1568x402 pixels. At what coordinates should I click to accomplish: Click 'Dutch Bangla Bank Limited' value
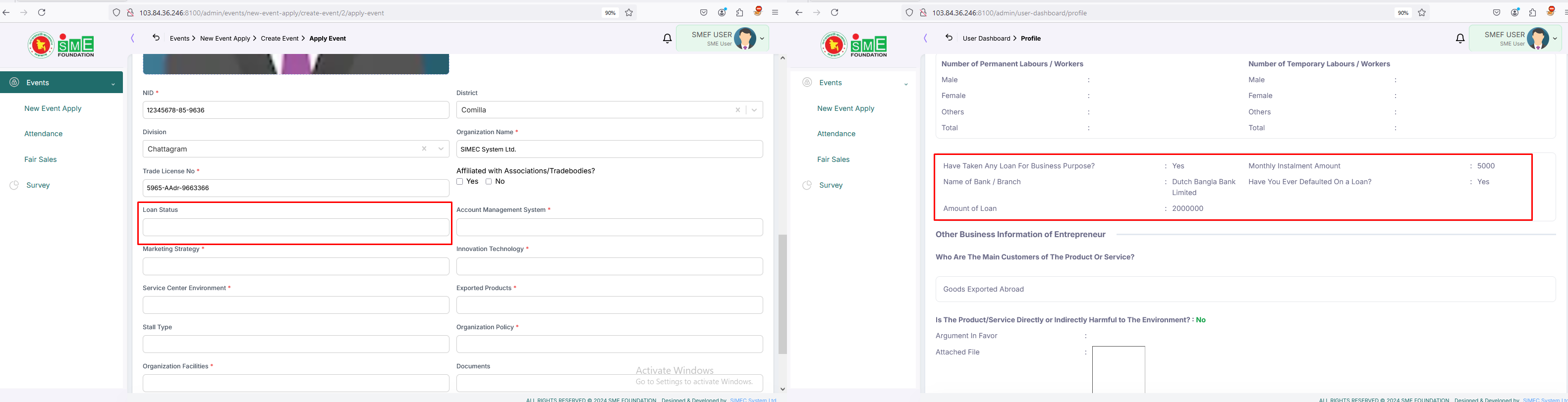(x=1204, y=187)
